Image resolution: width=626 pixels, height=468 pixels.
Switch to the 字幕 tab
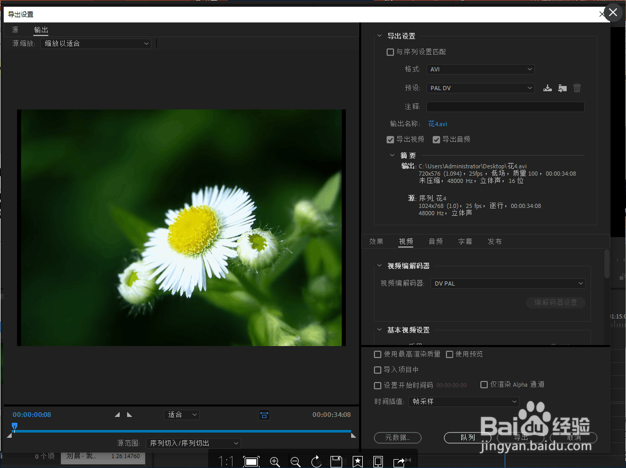pyautogui.click(x=465, y=241)
